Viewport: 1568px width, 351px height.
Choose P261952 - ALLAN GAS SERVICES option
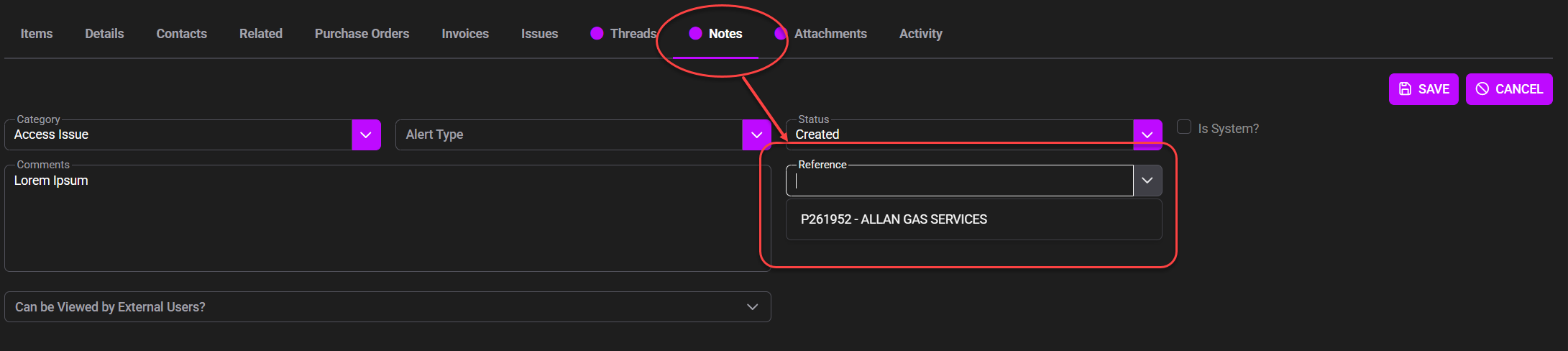tap(973, 219)
